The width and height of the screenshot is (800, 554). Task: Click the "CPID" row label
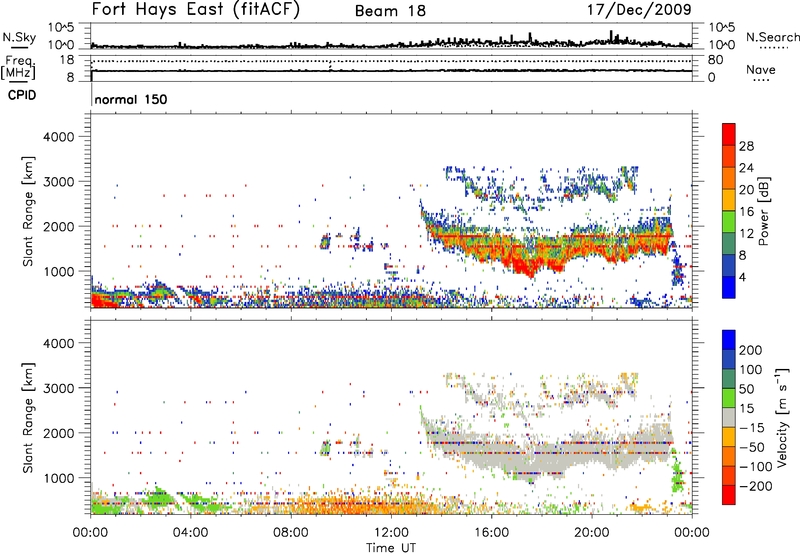coord(22,95)
